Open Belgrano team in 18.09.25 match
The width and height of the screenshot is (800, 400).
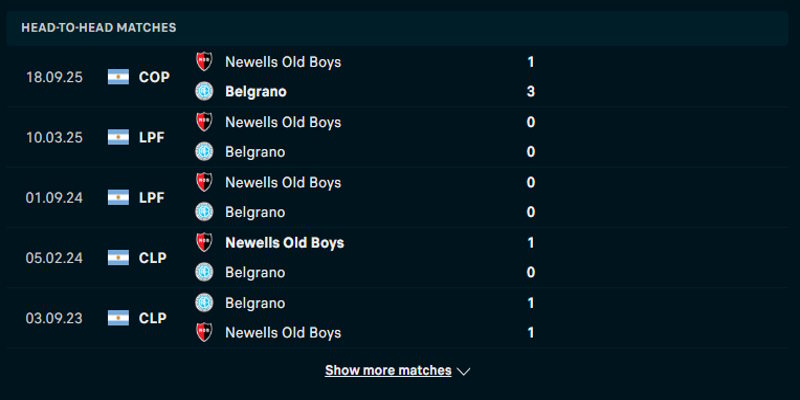click(x=256, y=92)
